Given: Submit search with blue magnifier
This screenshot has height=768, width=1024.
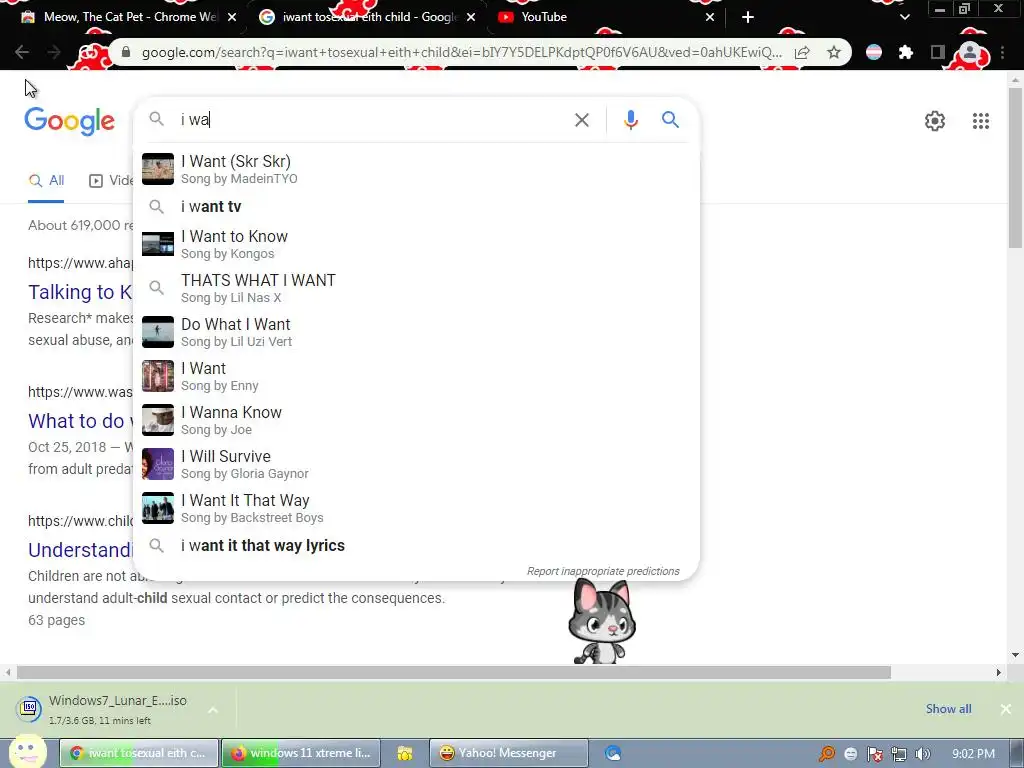Looking at the screenshot, I should 670,120.
